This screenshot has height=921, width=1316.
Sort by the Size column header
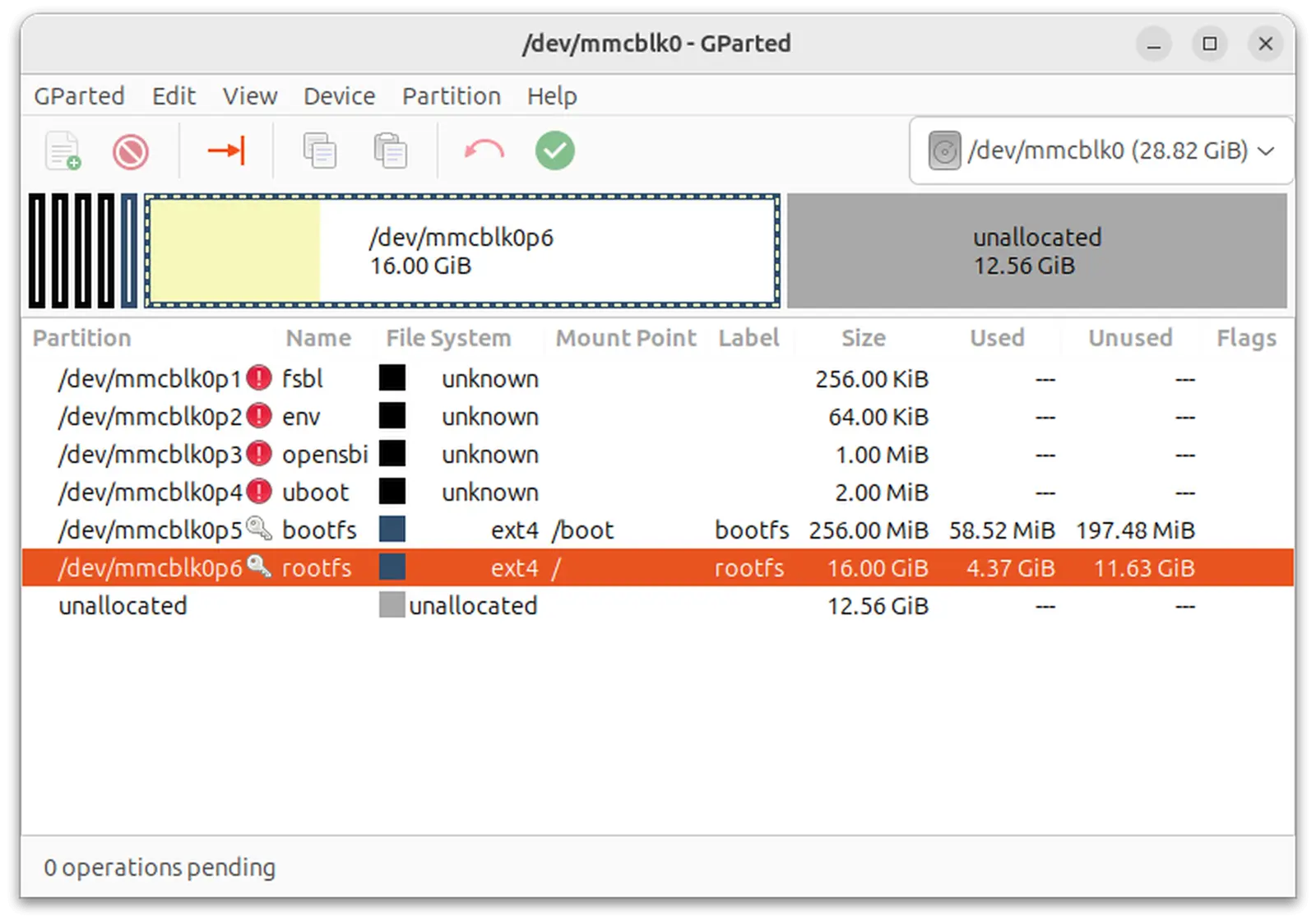[x=863, y=338]
